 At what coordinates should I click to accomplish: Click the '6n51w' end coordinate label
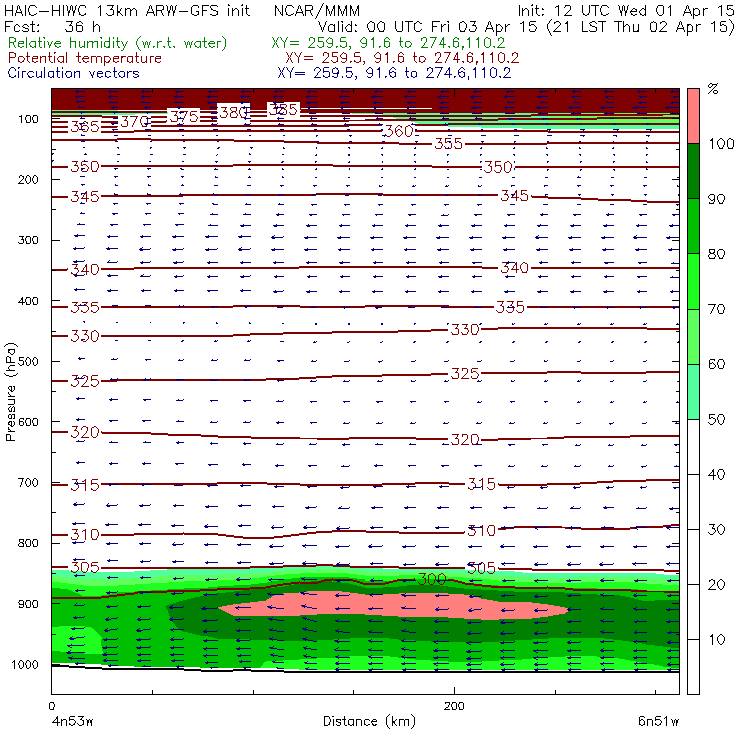click(658, 721)
